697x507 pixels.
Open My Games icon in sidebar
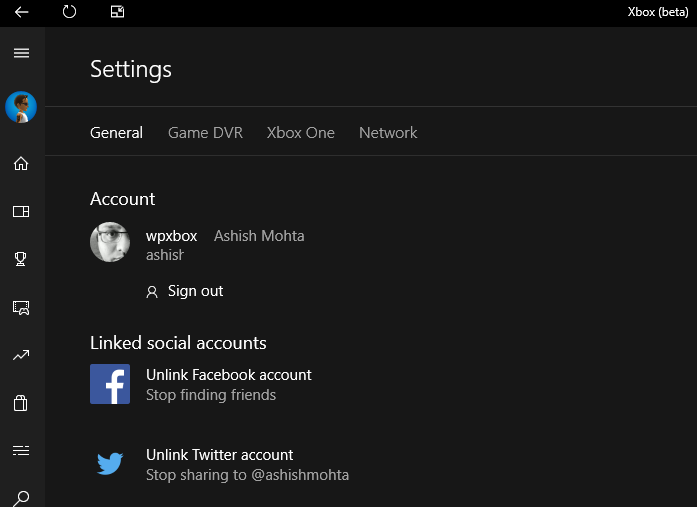point(21,212)
